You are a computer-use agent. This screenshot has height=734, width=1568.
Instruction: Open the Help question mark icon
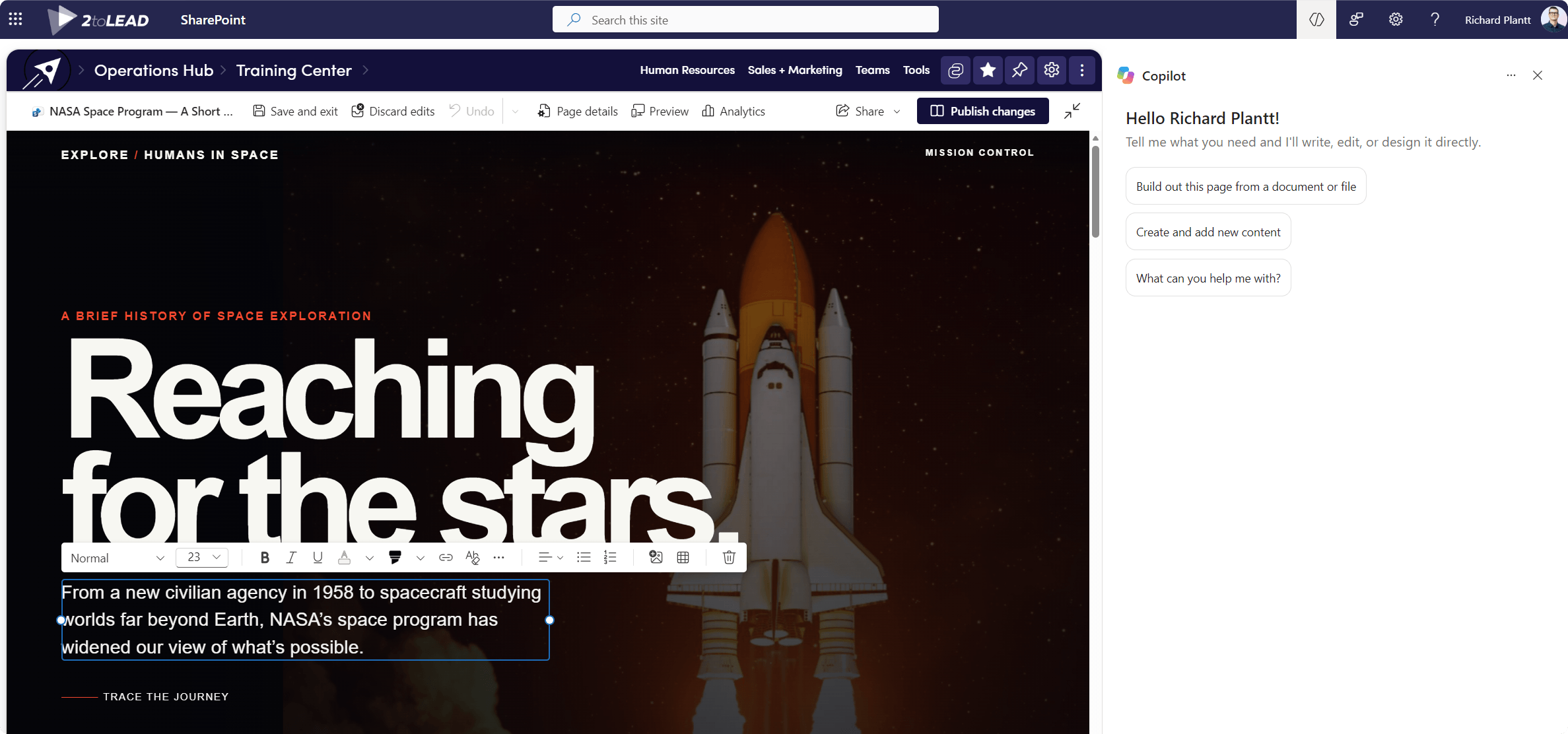pyautogui.click(x=1435, y=20)
